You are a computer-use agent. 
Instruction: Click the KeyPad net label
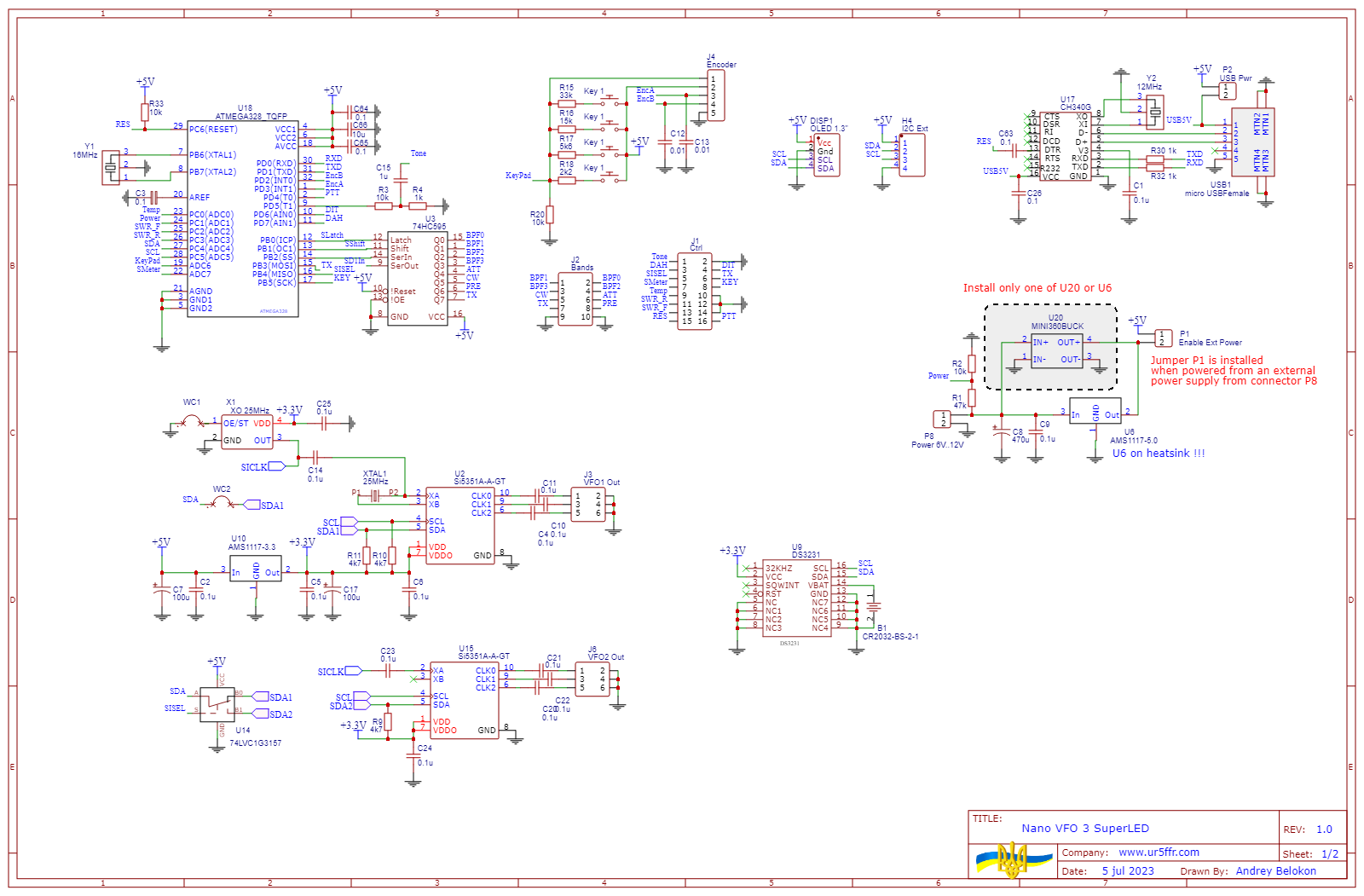click(518, 176)
